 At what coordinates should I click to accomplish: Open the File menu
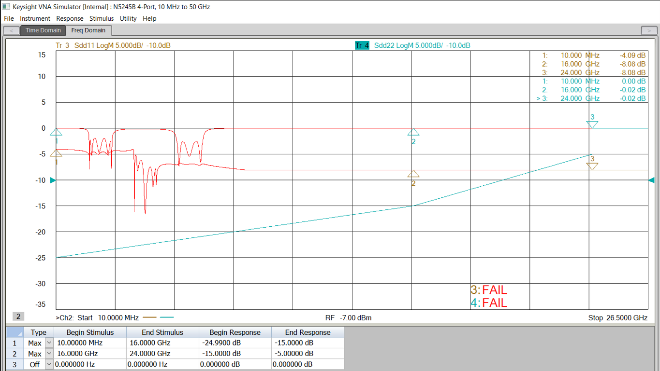click(x=8, y=19)
